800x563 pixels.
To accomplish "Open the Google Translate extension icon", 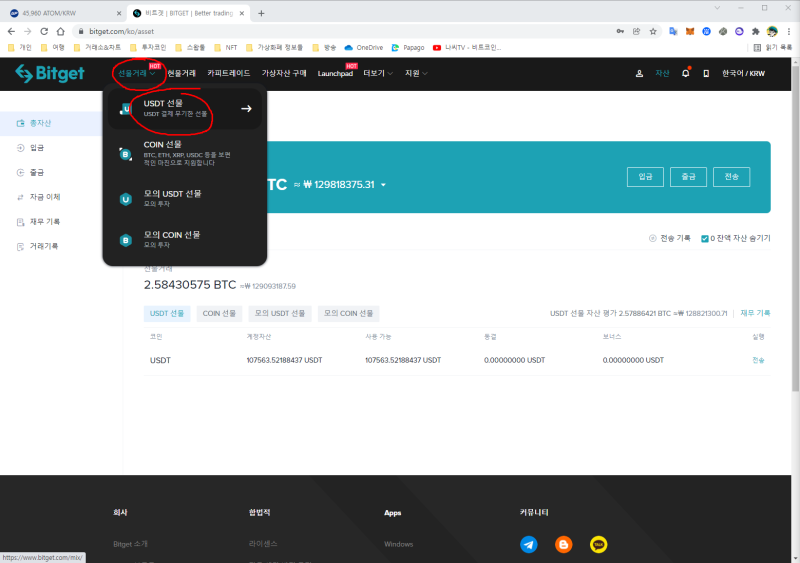I will (673, 32).
